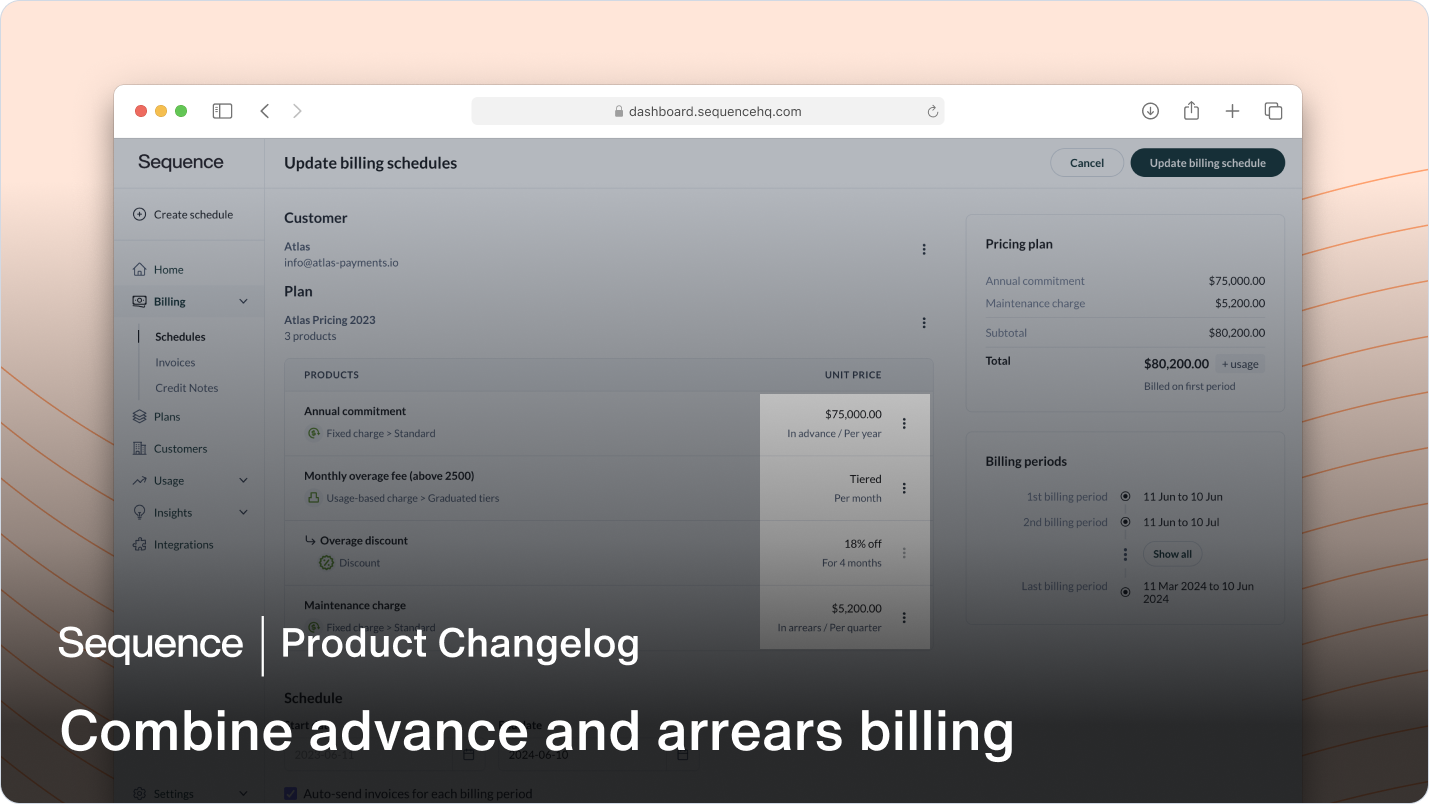This screenshot has width=1429, height=804.
Task: Select the Last billing period radio button
Action: coord(1124,591)
